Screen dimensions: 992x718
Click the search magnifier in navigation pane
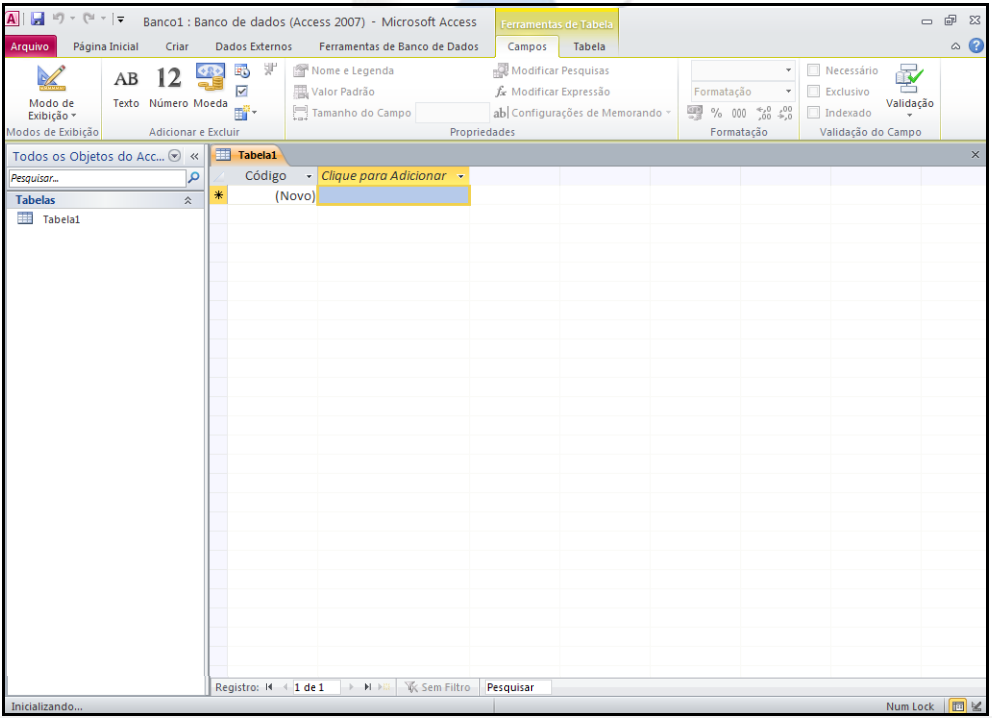coord(194,178)
